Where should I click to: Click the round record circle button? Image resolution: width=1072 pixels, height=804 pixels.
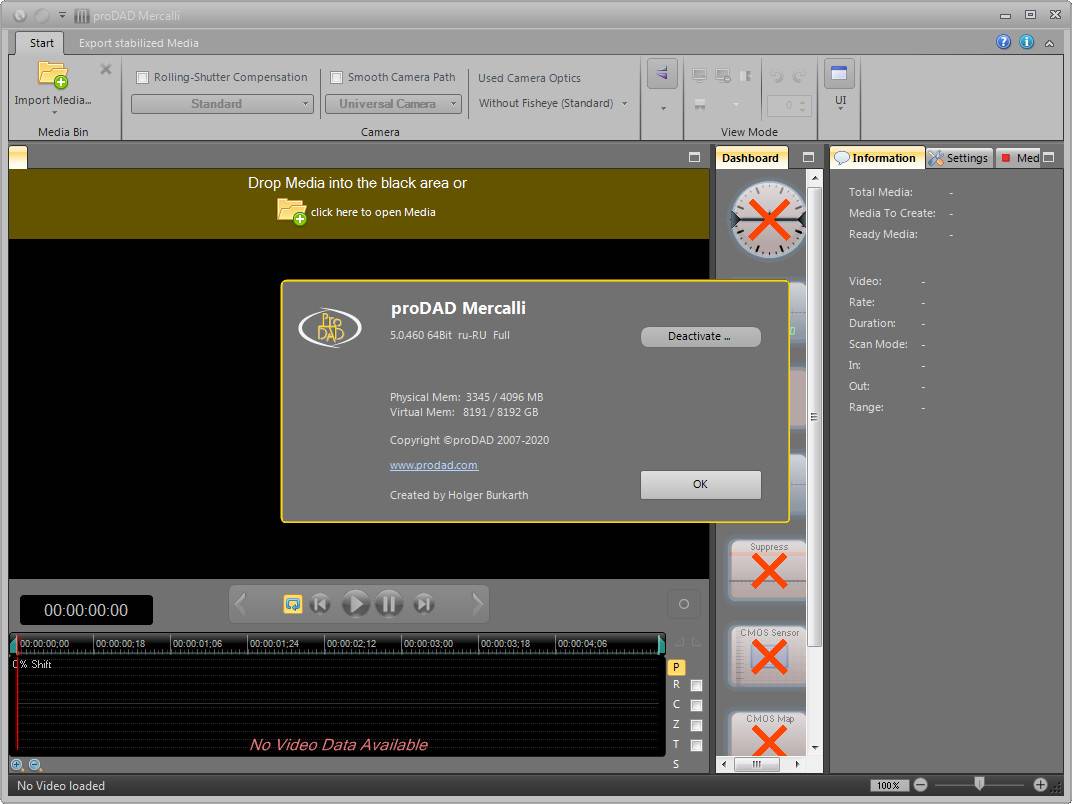pyautogui.click(x=684, y=604)
